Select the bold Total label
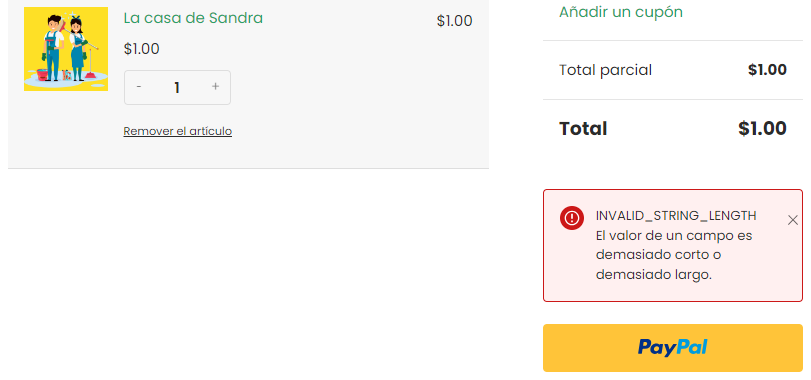 tap(583, 128)
